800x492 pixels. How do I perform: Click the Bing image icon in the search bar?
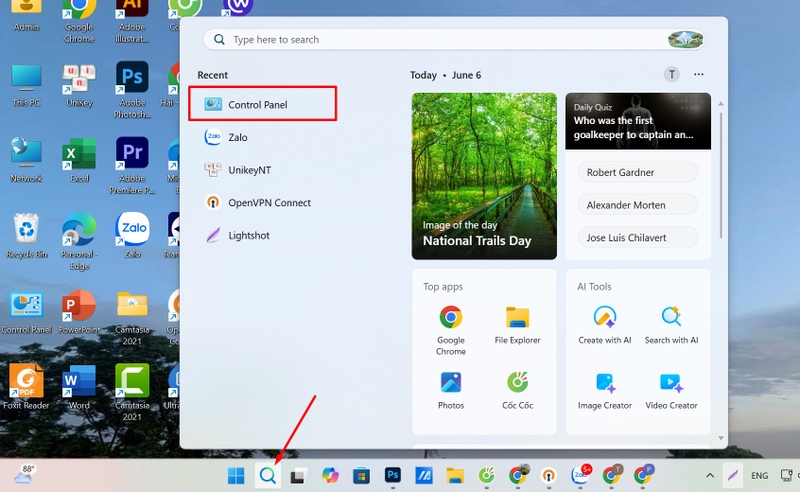685,39
